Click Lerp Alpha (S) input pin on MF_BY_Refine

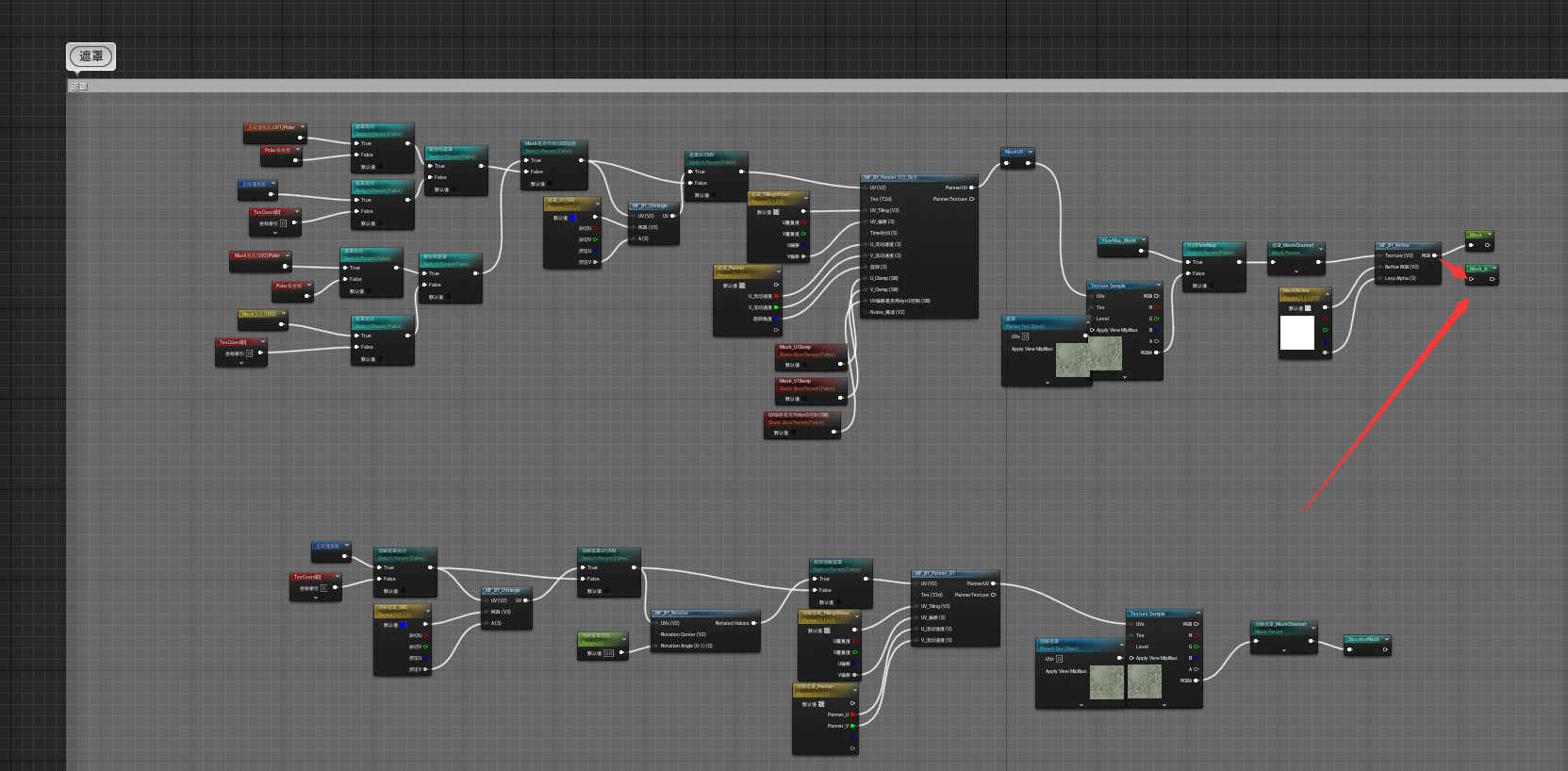(x=1379, y=278)
